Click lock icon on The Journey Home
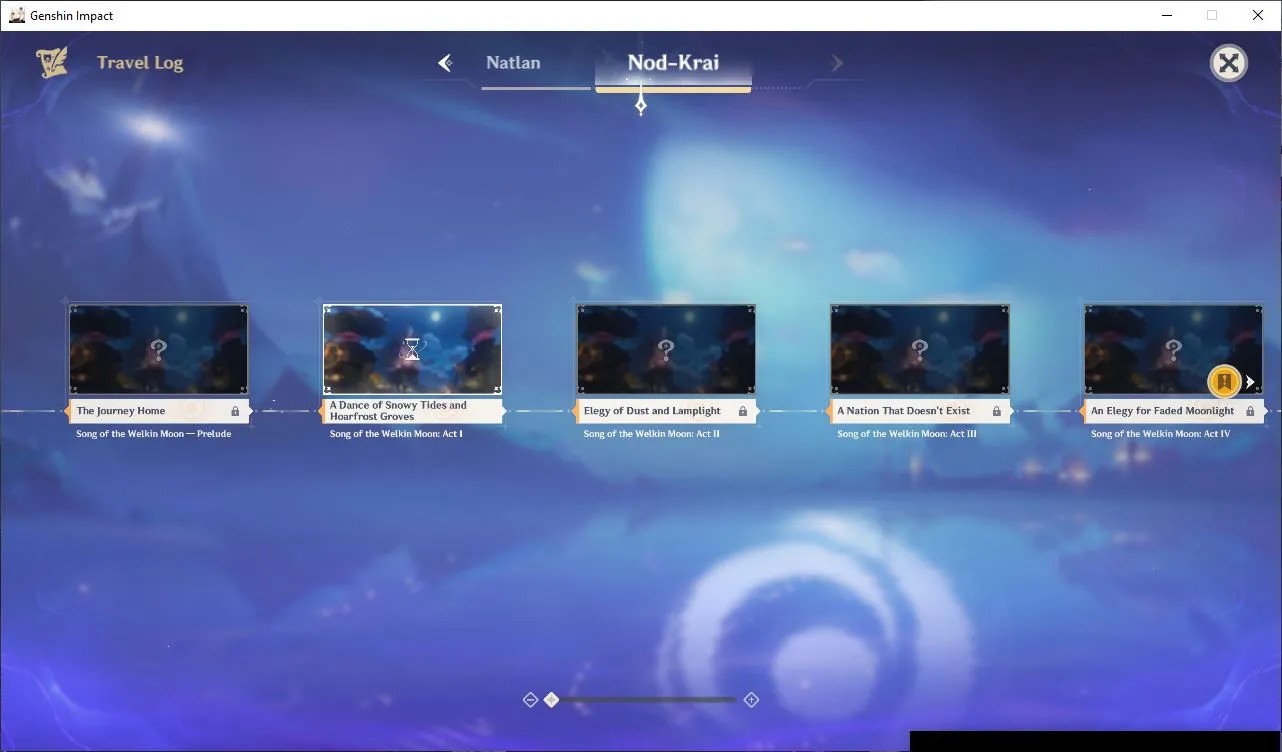The height and width of the screenshot is (752, 1282). pyautogui.click(x=235, y=411)
